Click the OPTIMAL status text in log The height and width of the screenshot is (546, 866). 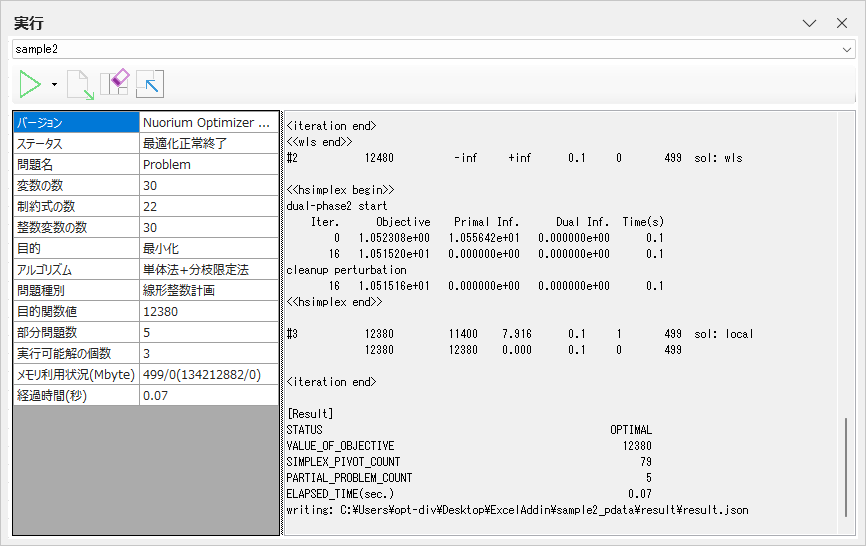631,430
